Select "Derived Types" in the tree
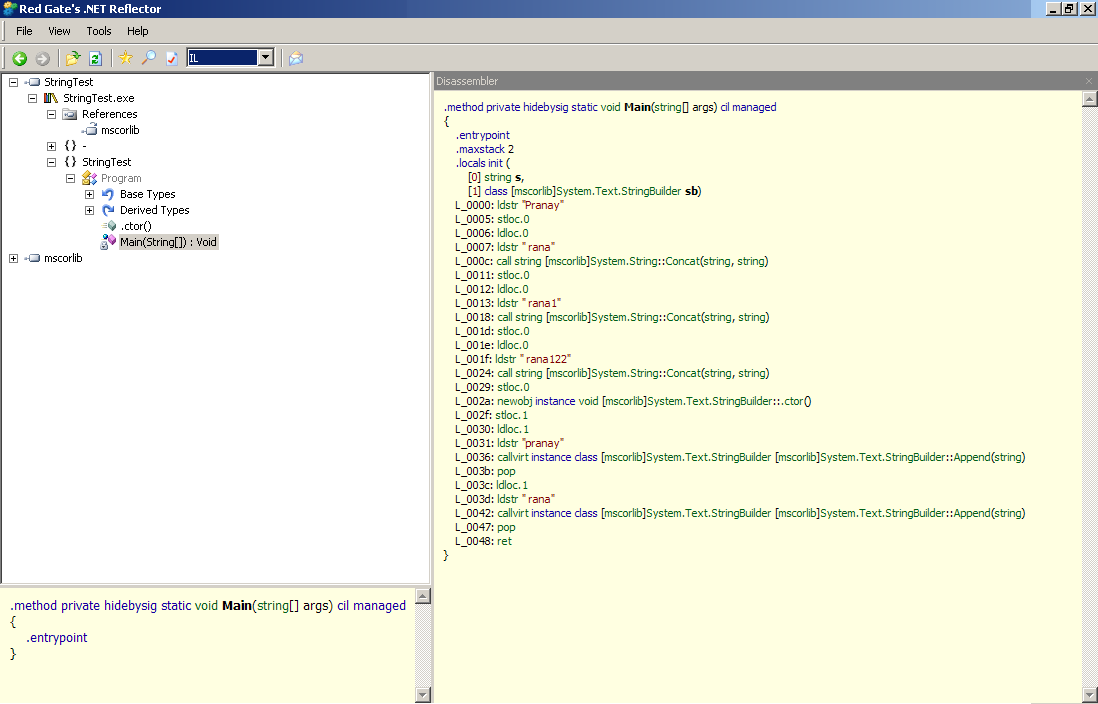 click(155, 210)
